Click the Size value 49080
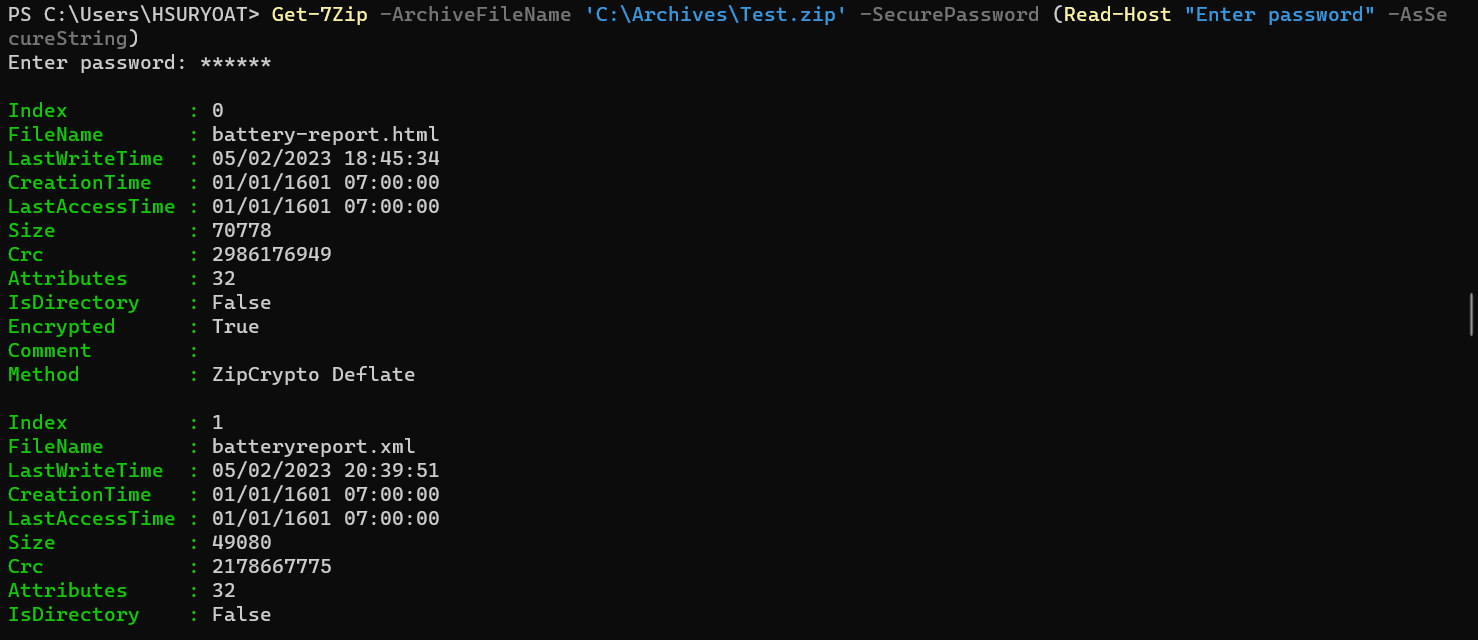 (x=241, y=543)
